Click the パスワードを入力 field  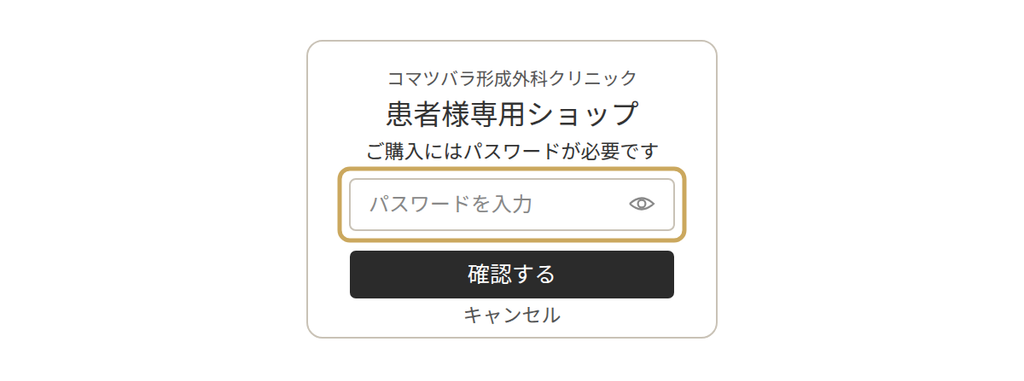click(511, 205)
